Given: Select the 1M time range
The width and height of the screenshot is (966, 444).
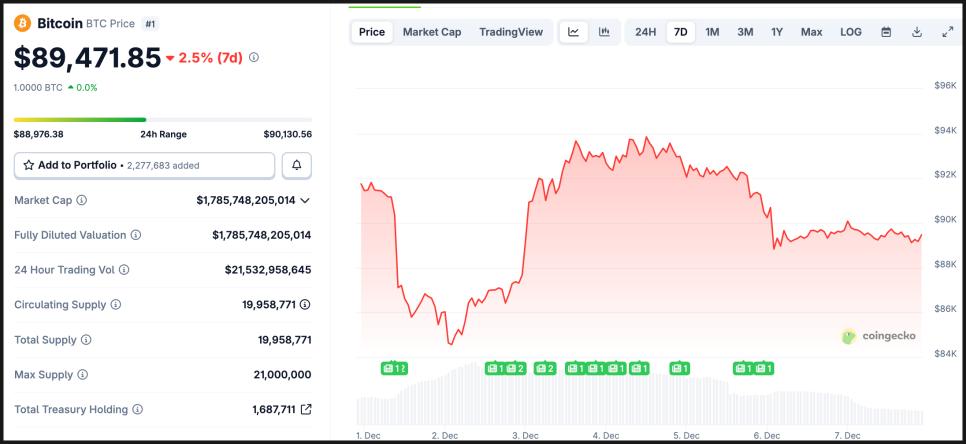Looking at the screenshot, I should (x=712, y=32).
